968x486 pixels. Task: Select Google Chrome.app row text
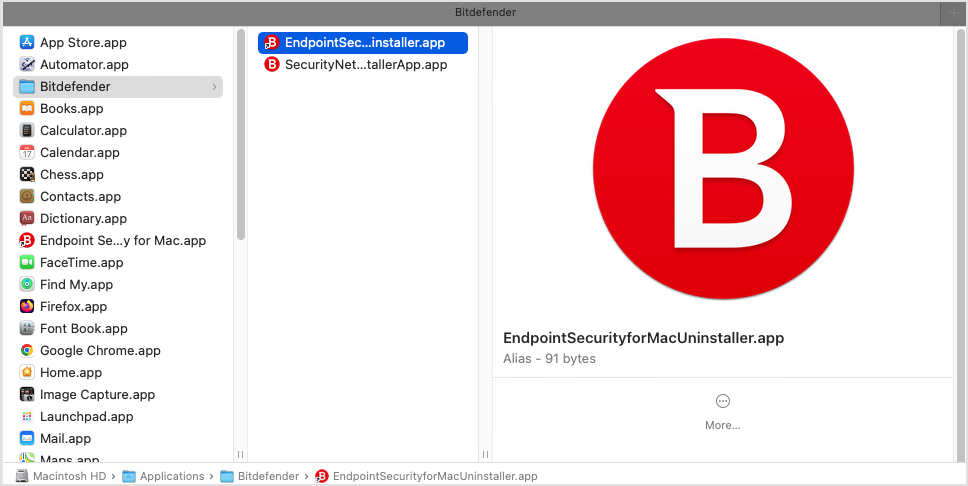click(100, 350)
